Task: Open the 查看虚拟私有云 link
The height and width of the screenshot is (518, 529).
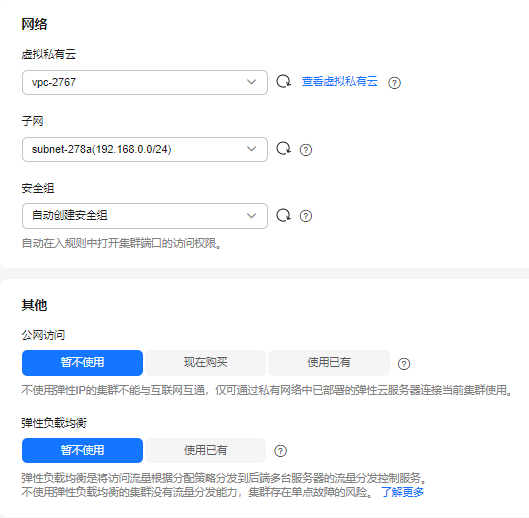Action: pyautogui.click(x=339, y=82)
